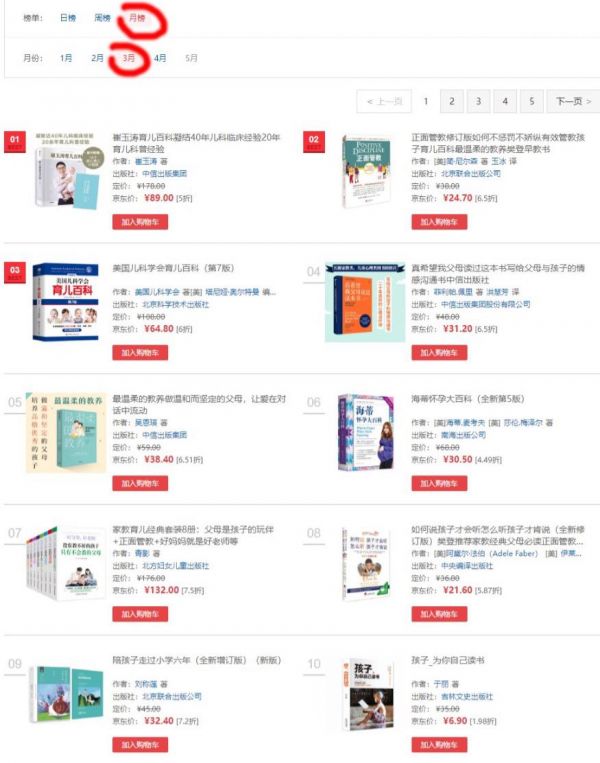Open 美国儿科学会育儿百科 book cover image
Screen dimensions: 600x763
66,302
